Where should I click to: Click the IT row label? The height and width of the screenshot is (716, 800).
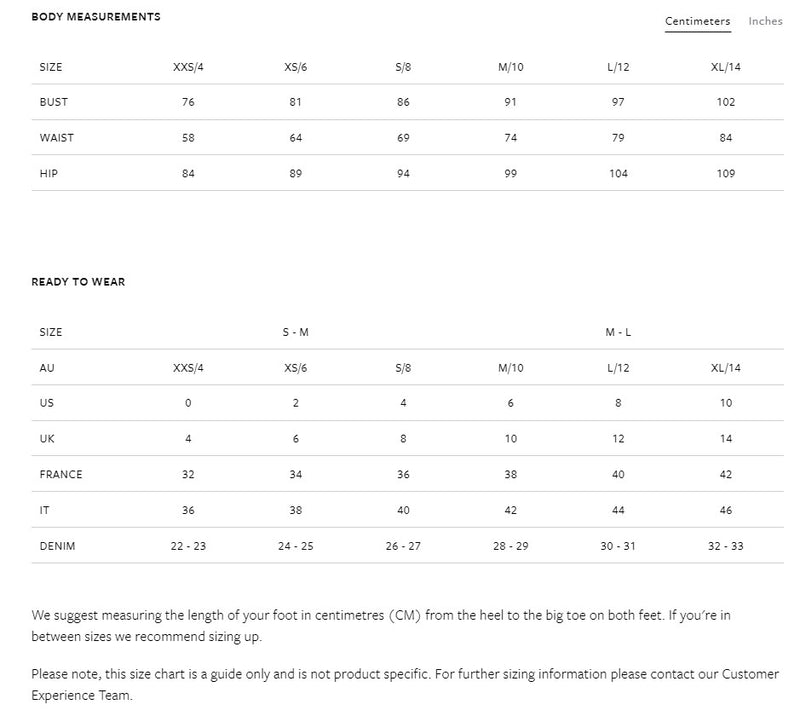(45, 510)
